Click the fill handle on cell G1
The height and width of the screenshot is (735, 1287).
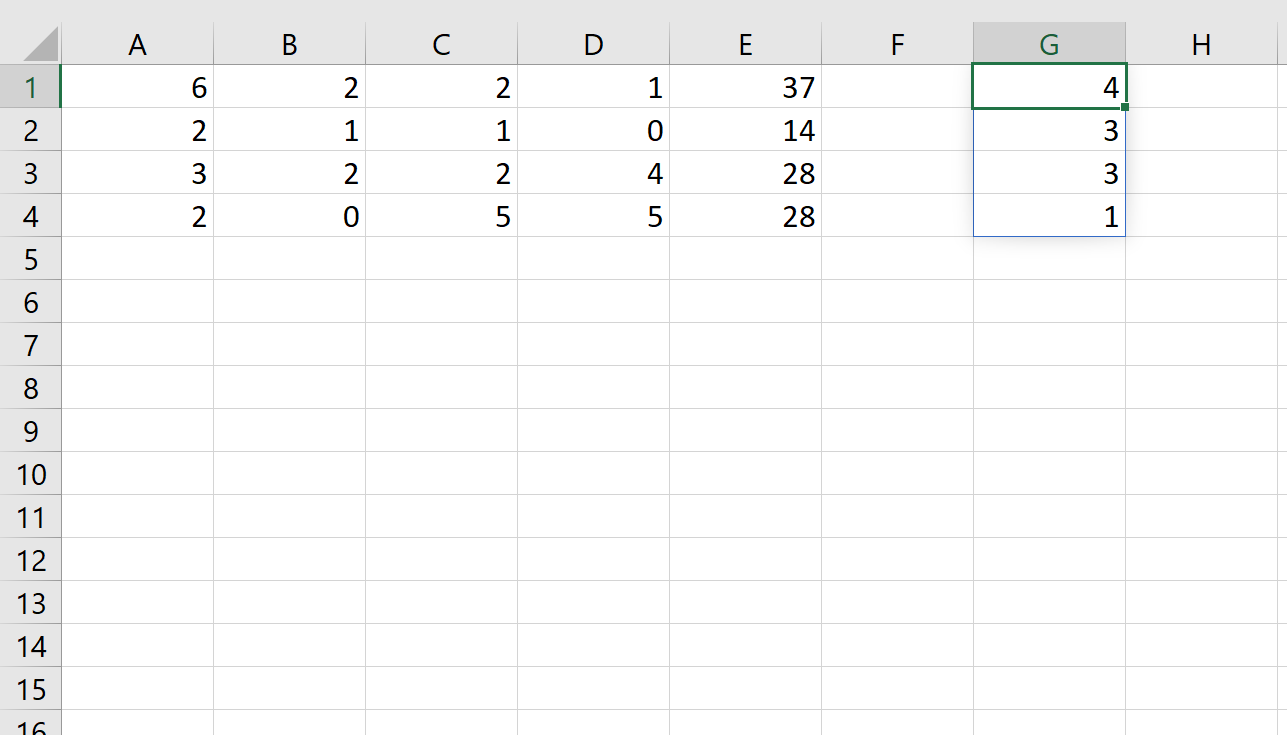1125,107
